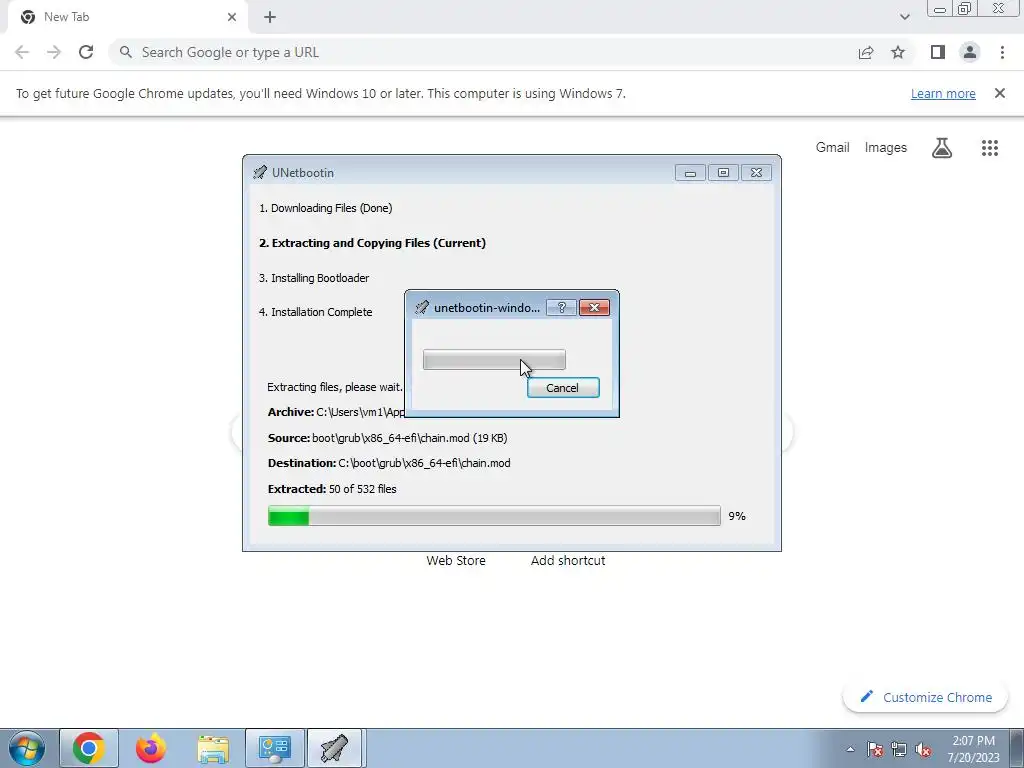Restore down the Chrome window
The image size is (1024, 768).
coord(965,9)
